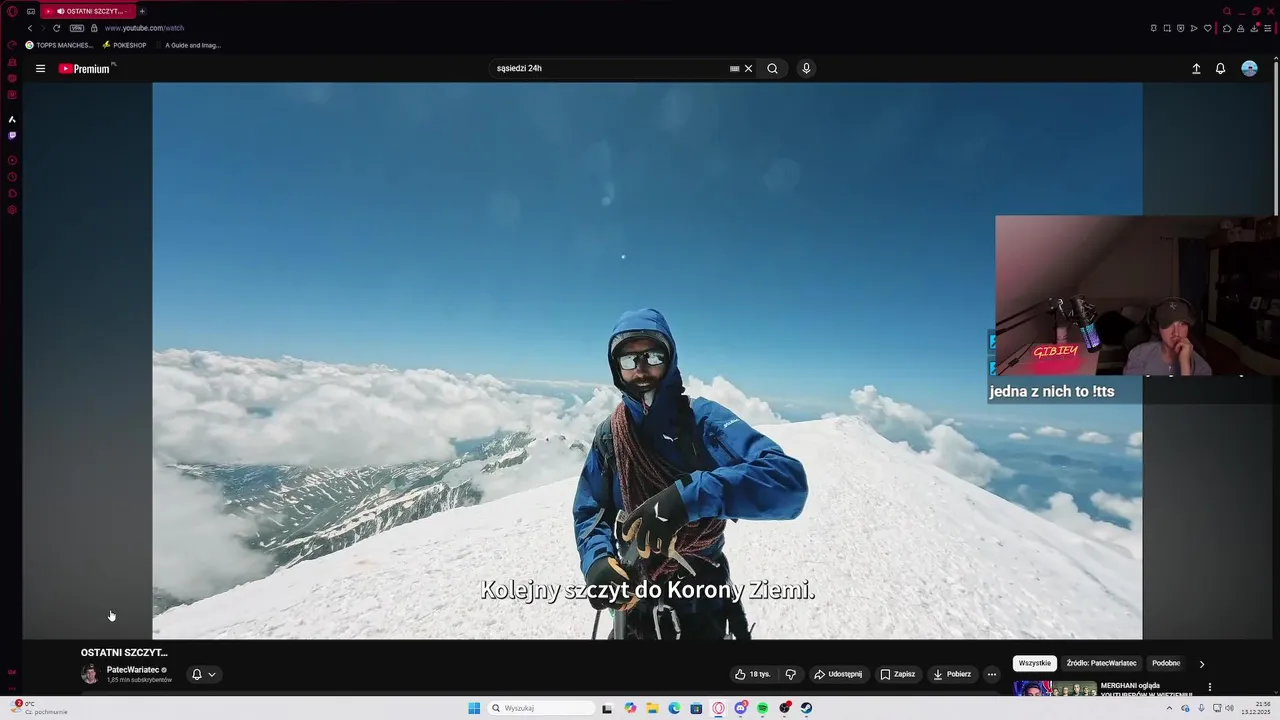Screen dimensions: 1280x720
Task: Open Spotify from taskbar
Action: point(762,708)
